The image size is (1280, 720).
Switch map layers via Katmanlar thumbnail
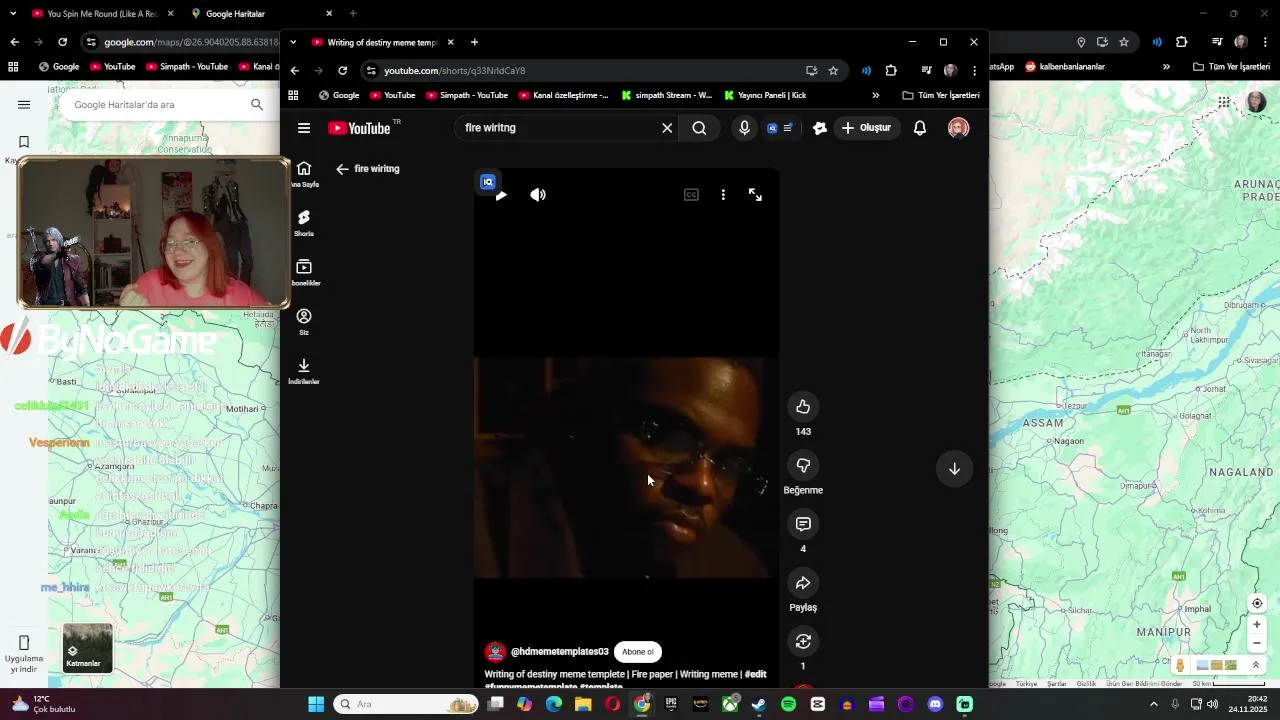coord(88,648)
